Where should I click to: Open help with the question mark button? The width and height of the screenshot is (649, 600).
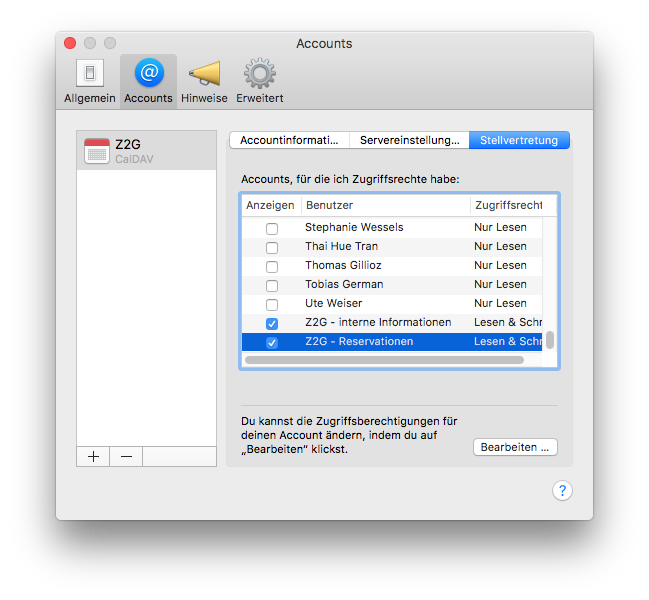[562, 490]
